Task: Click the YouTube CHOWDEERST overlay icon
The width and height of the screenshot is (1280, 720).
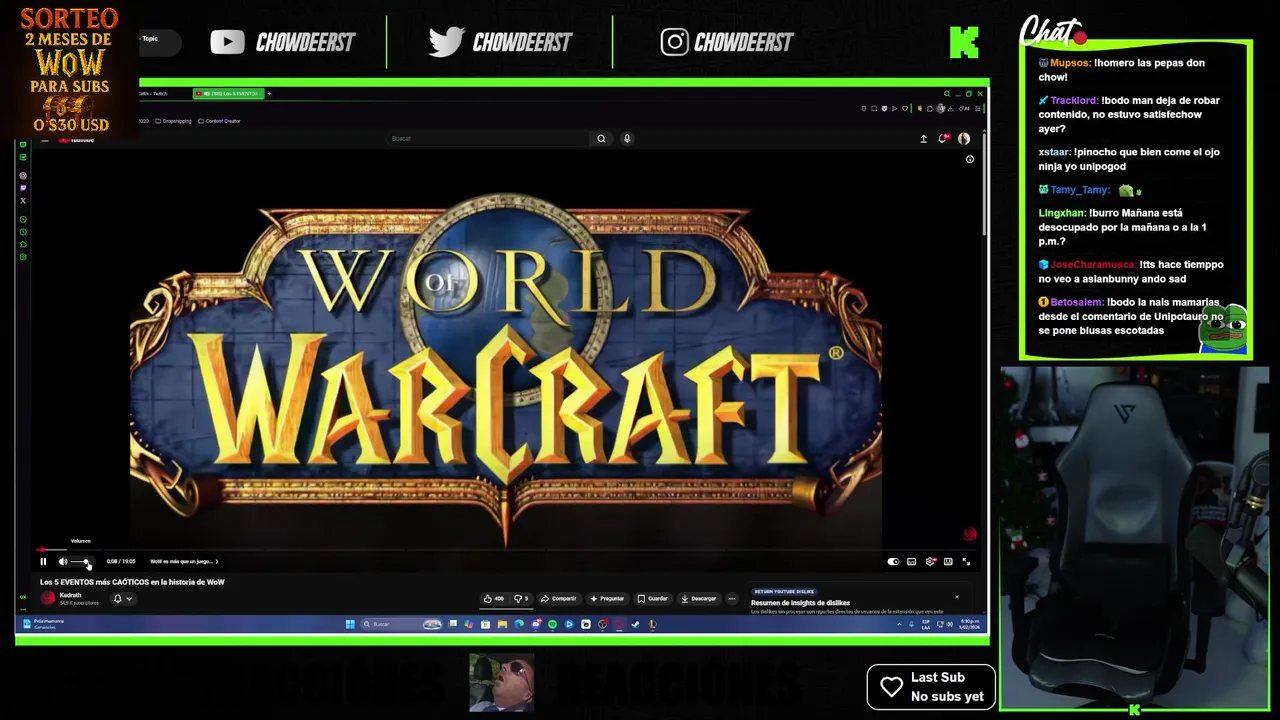Action: 227,42
